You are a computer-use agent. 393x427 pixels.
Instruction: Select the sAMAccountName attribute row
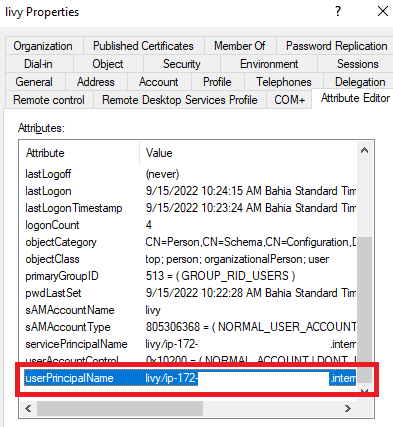coord(190,310)
